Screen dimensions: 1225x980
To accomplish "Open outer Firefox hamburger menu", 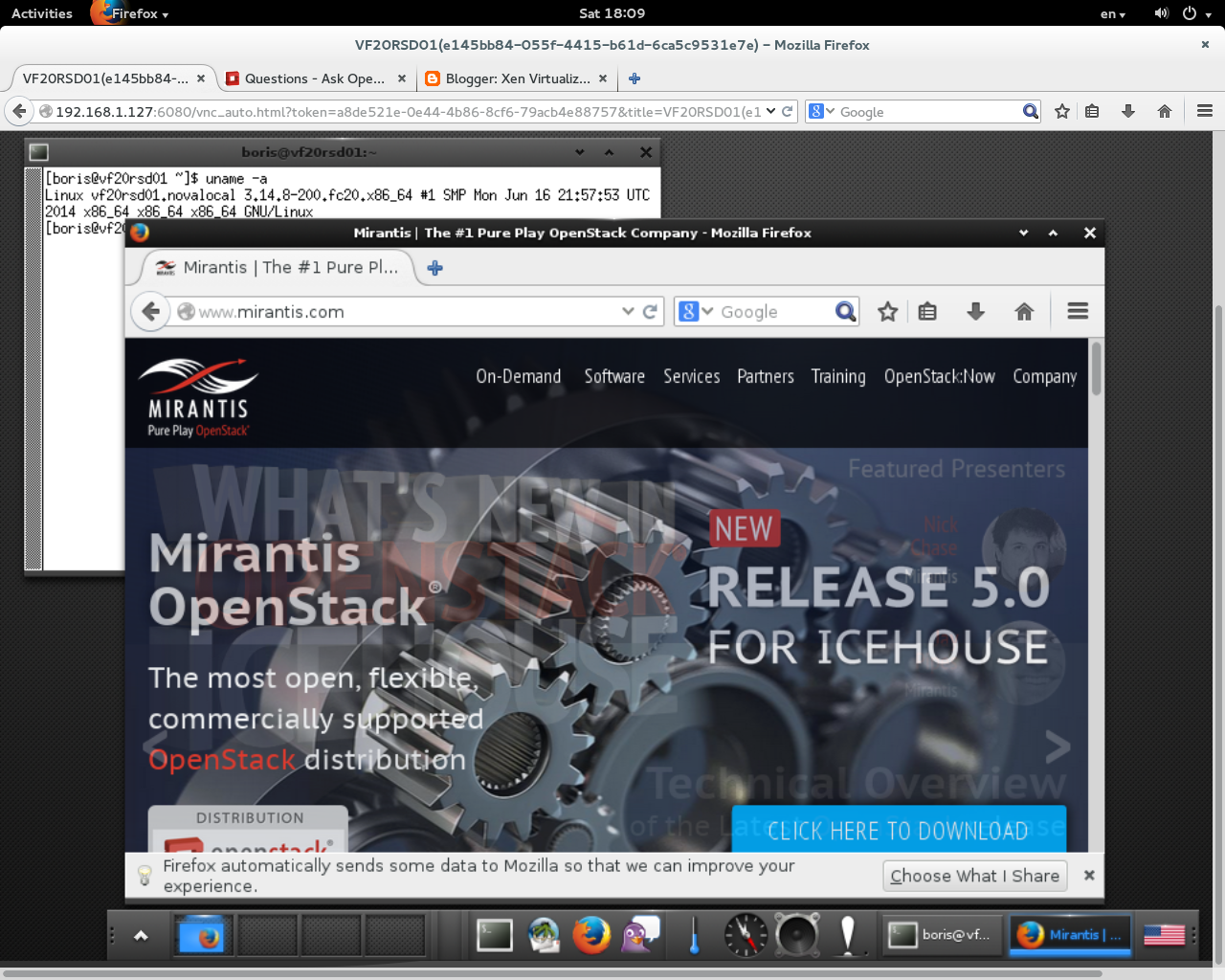I will coord(1205,111).
